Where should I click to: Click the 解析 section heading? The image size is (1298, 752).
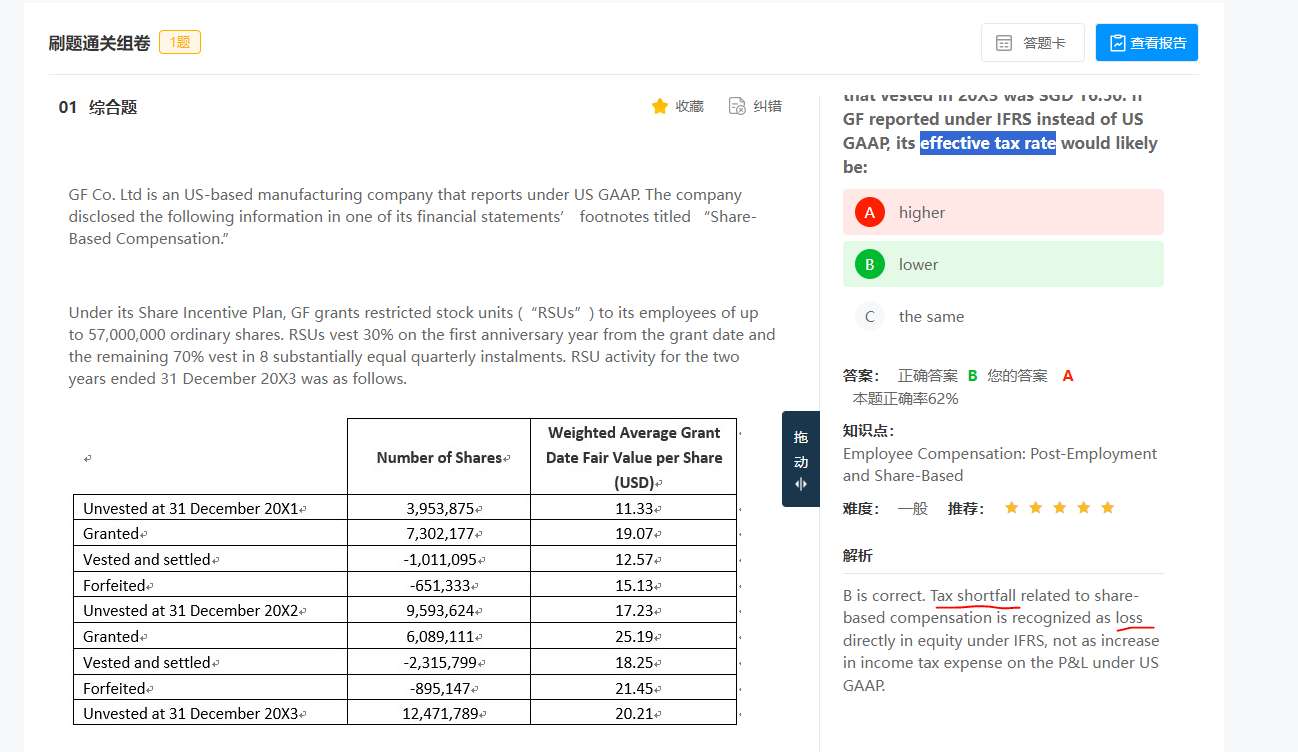[857, 555]
